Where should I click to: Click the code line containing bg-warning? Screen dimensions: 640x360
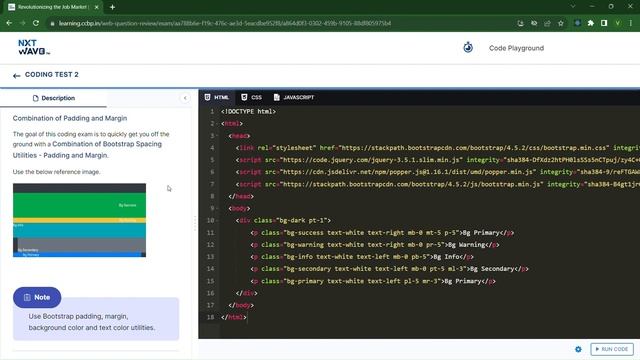375,245
